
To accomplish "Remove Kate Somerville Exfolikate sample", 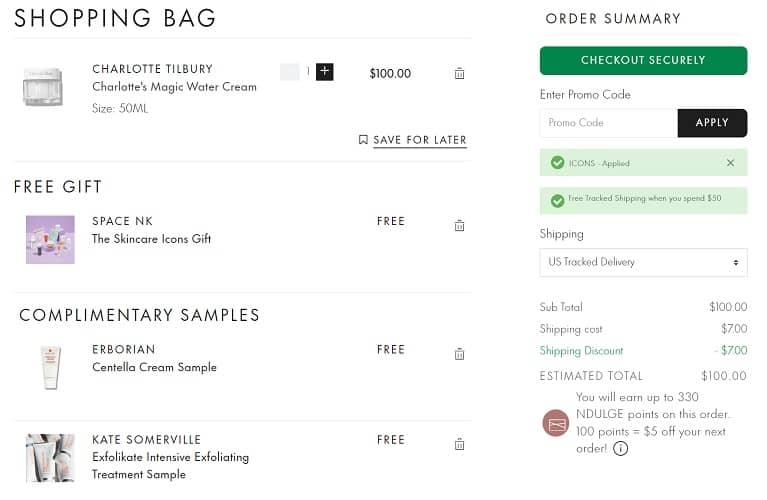I will [459, 444].
